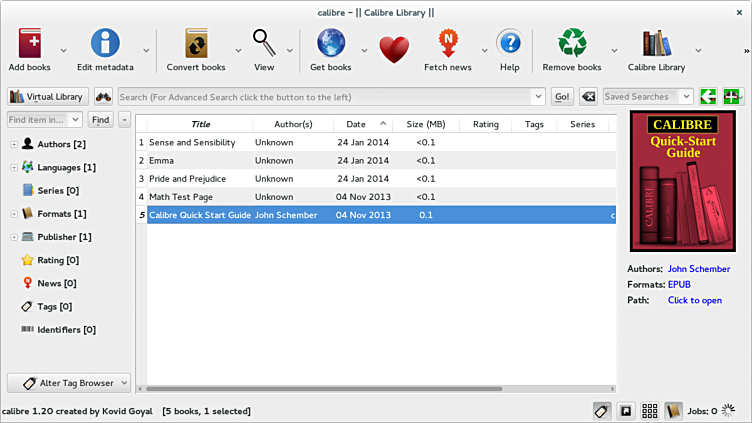Screen dimensions: 752x423
Task: Open Edit metadata from the toolbar
Action: [x=105, y=44]
